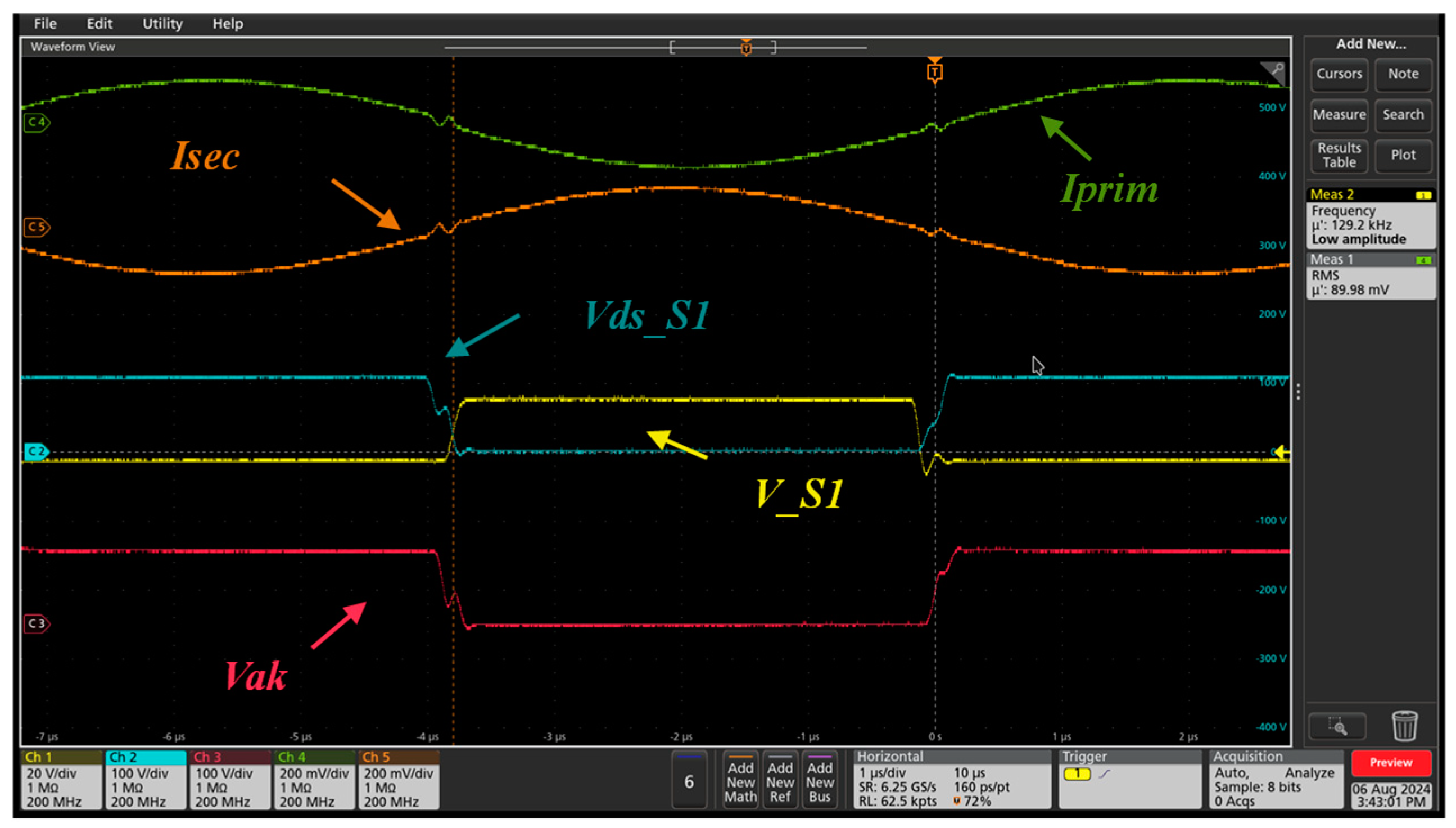The width and height of the screenshot is (1456, 828).
Task: Open the Horizontal settings badge
Action: coord(952,780)
